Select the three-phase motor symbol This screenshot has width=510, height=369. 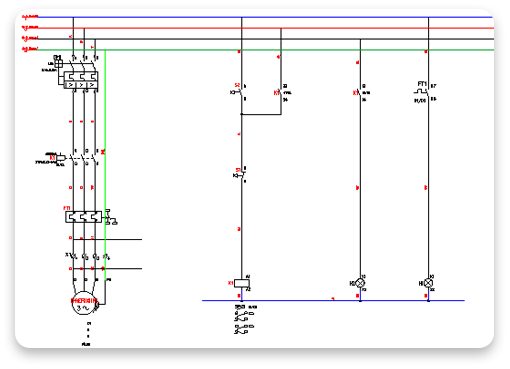pos(84,303)
